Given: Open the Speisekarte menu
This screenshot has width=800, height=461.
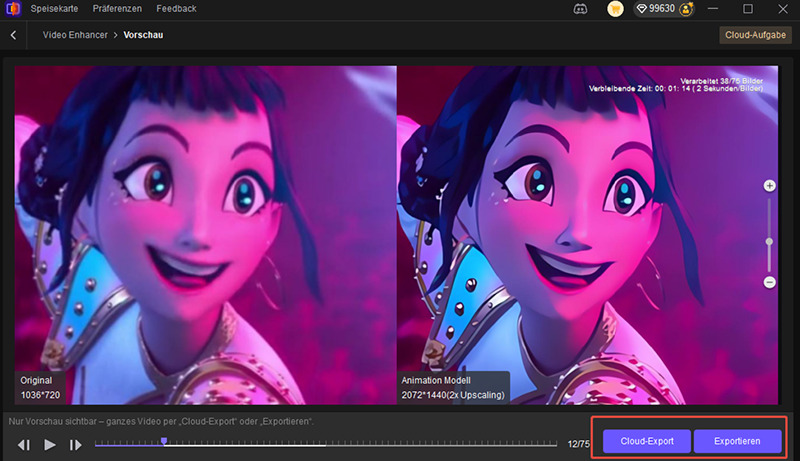Looking at the screenshot, I should [54, 9].
